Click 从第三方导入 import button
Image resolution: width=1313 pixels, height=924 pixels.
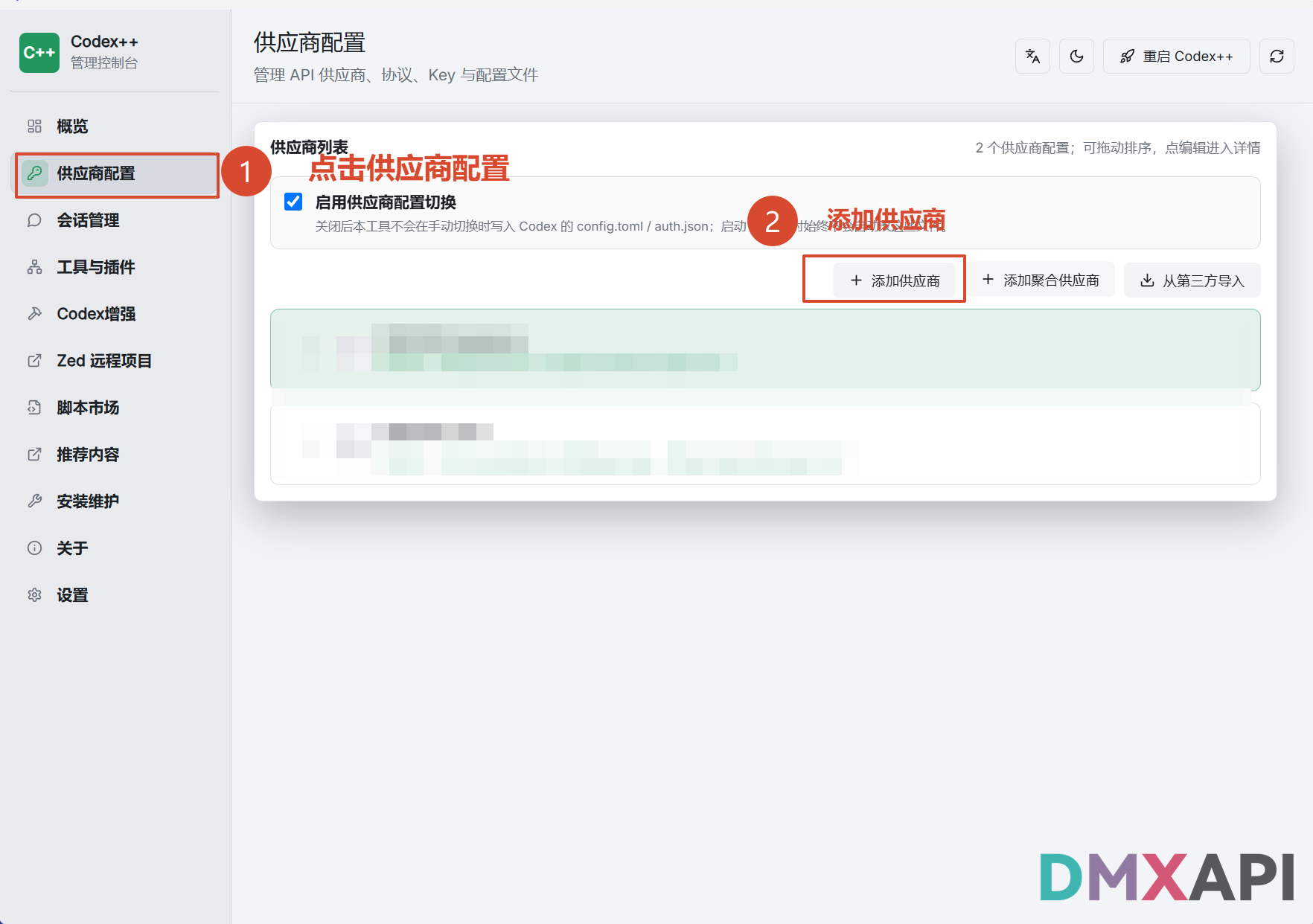pos(1192,280)
